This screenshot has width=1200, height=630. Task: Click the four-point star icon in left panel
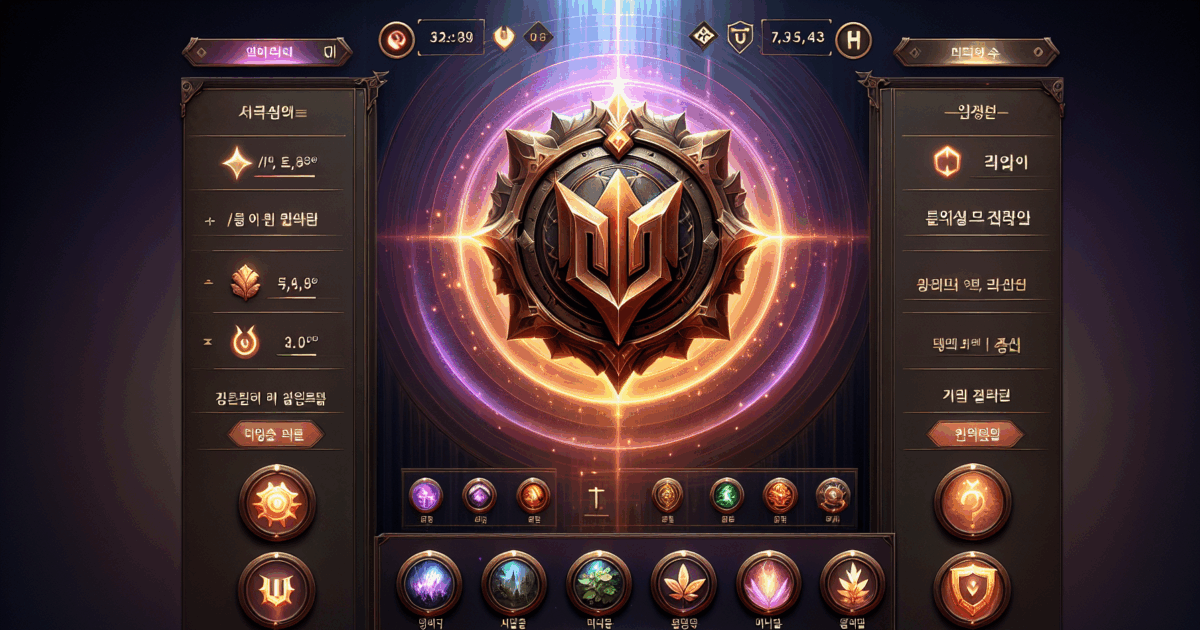(x=240, y=162)
